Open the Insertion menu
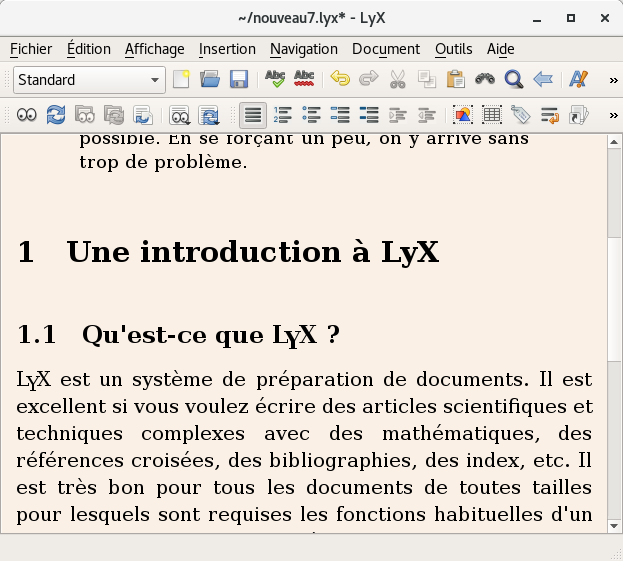 [x=227, y=49]
